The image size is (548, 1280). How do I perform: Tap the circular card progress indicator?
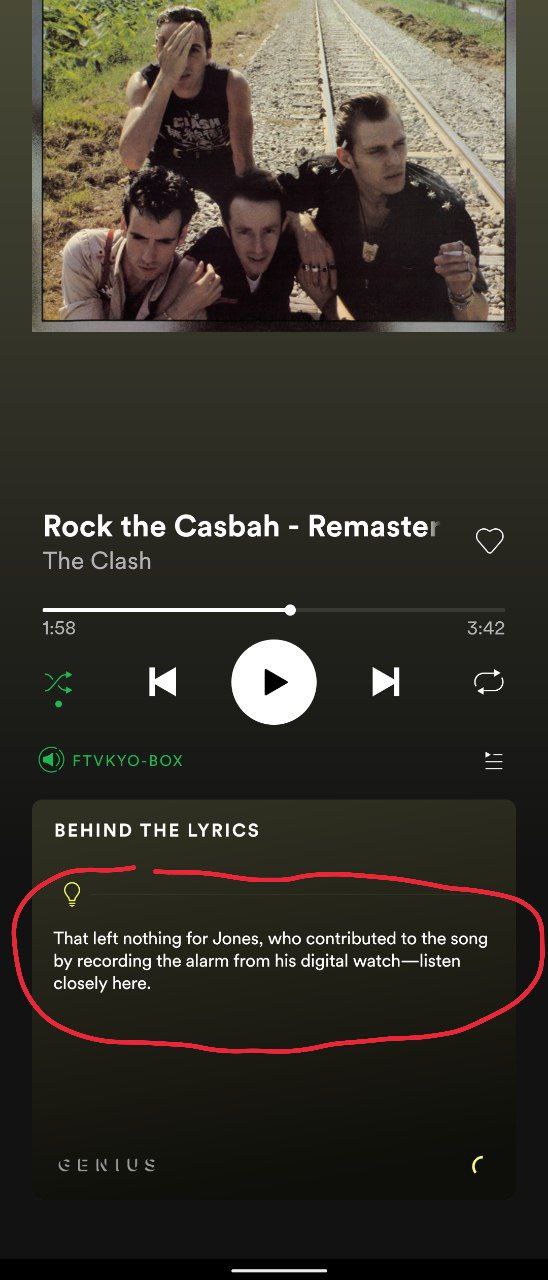480,1165
